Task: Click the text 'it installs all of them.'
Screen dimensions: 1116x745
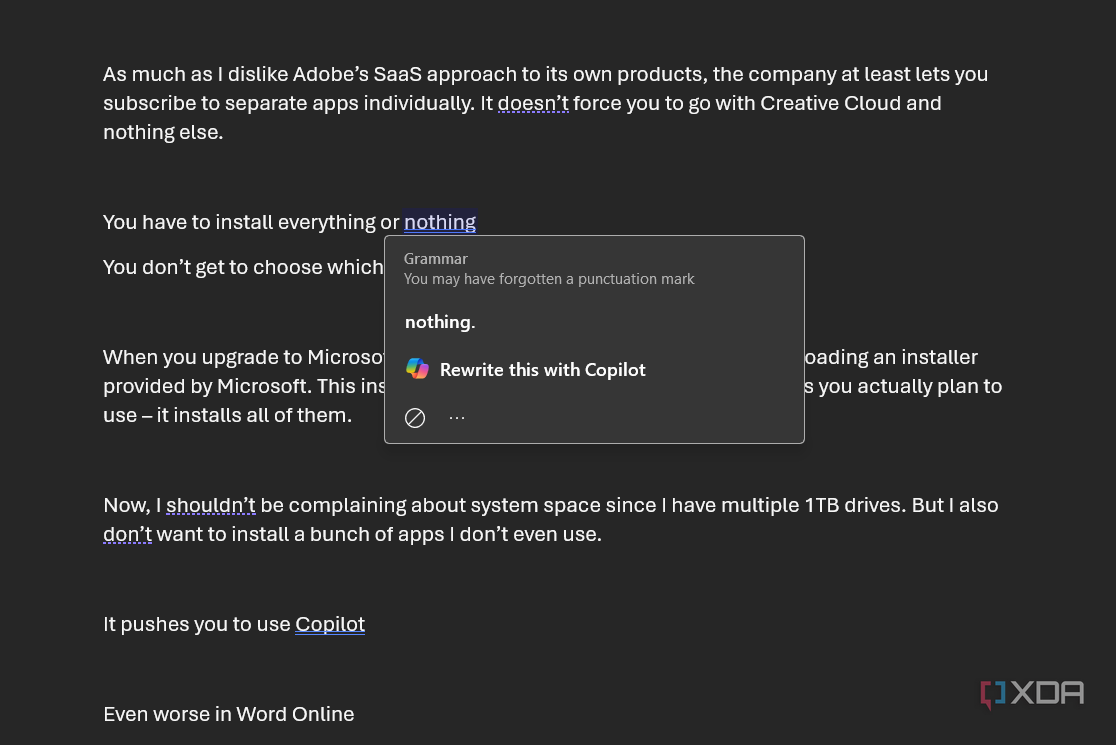Action: (254, 415)
